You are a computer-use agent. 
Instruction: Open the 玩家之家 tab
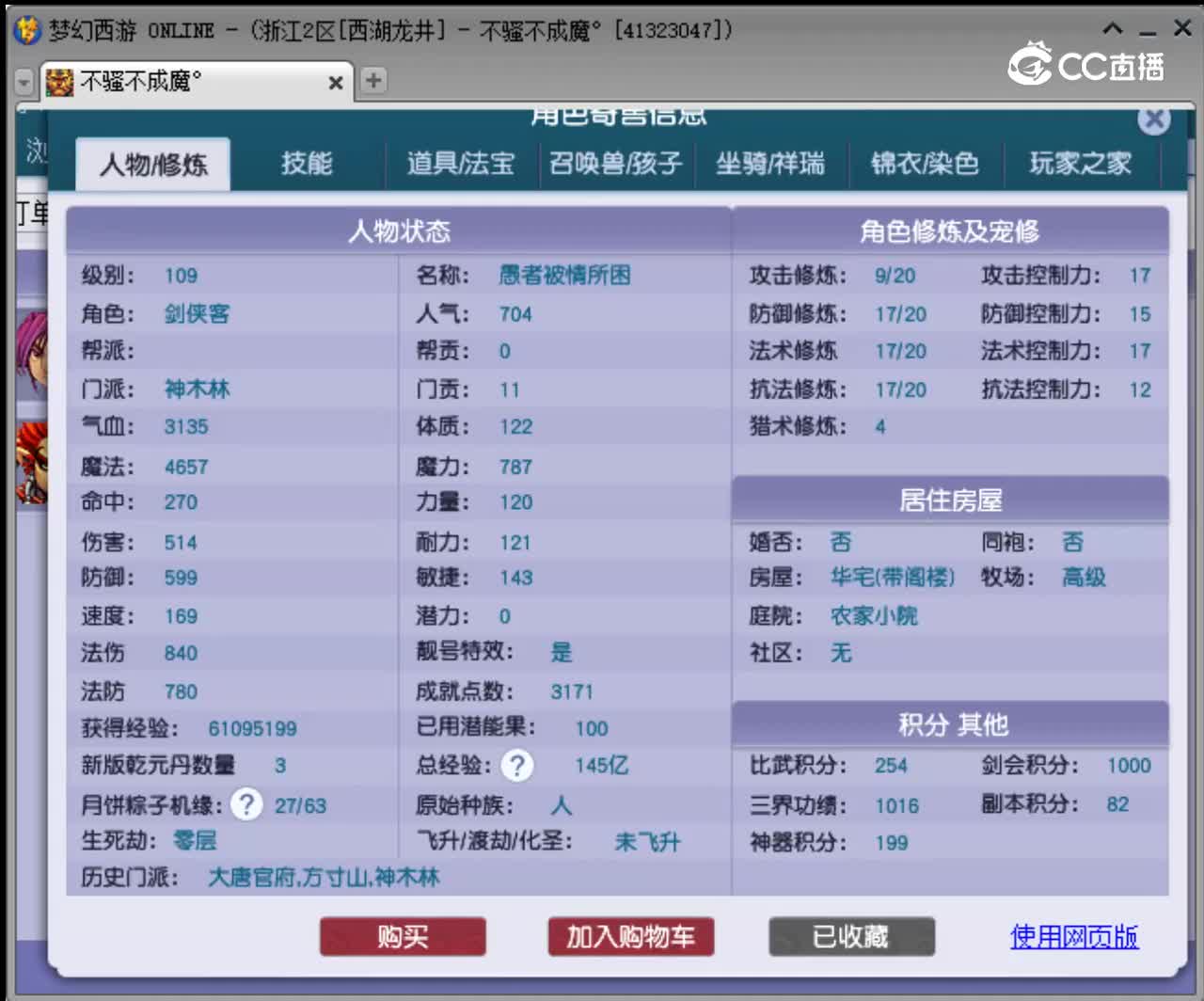[1080, 164]
